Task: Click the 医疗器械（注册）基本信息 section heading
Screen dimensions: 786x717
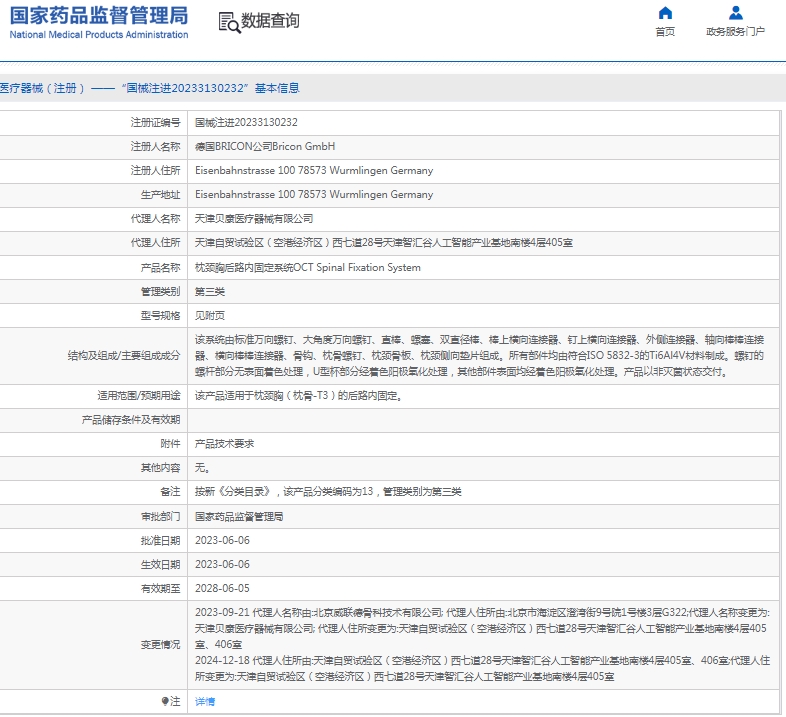Action: coord(149,88)
